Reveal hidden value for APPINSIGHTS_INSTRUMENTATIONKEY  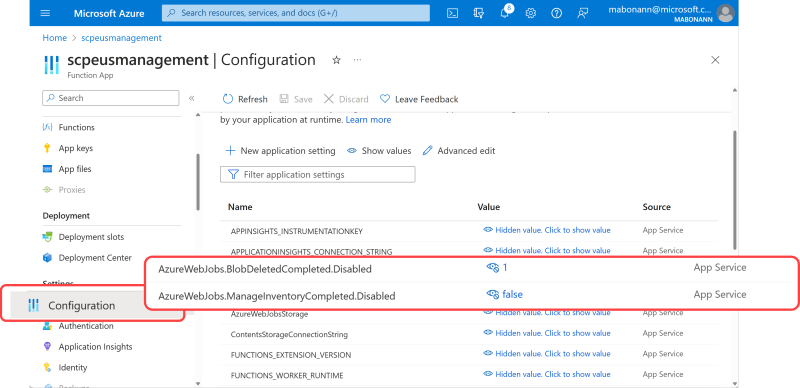click(x=546, y=230)
